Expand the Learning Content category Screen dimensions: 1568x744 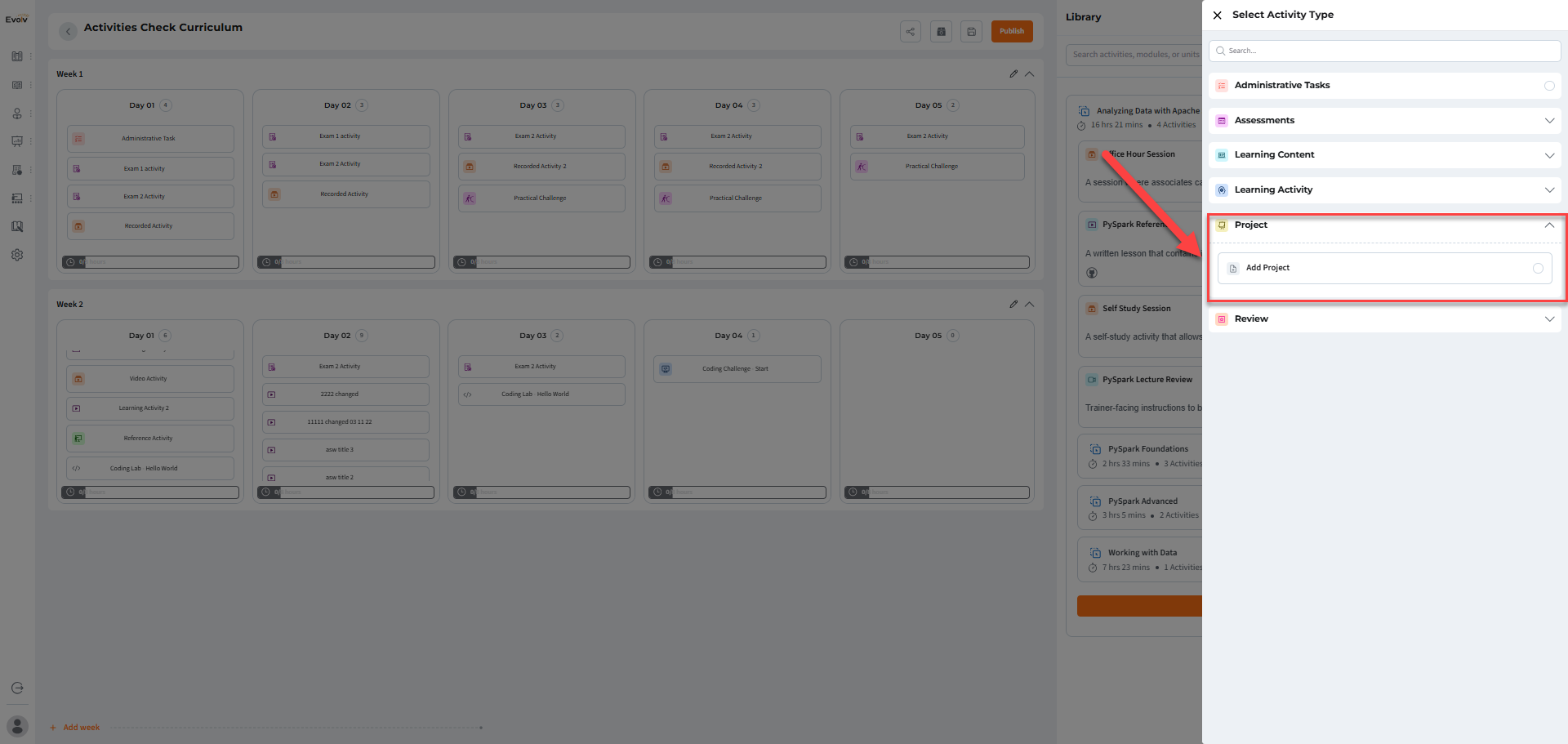[1549, 155]
